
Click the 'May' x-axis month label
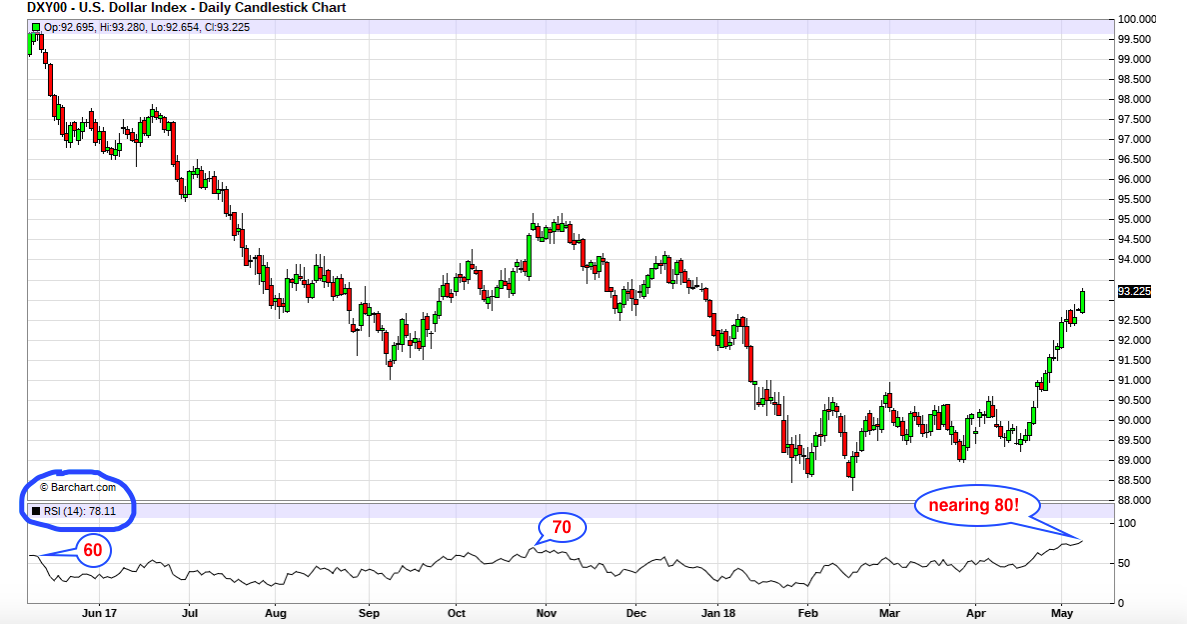click(1062, 613)
